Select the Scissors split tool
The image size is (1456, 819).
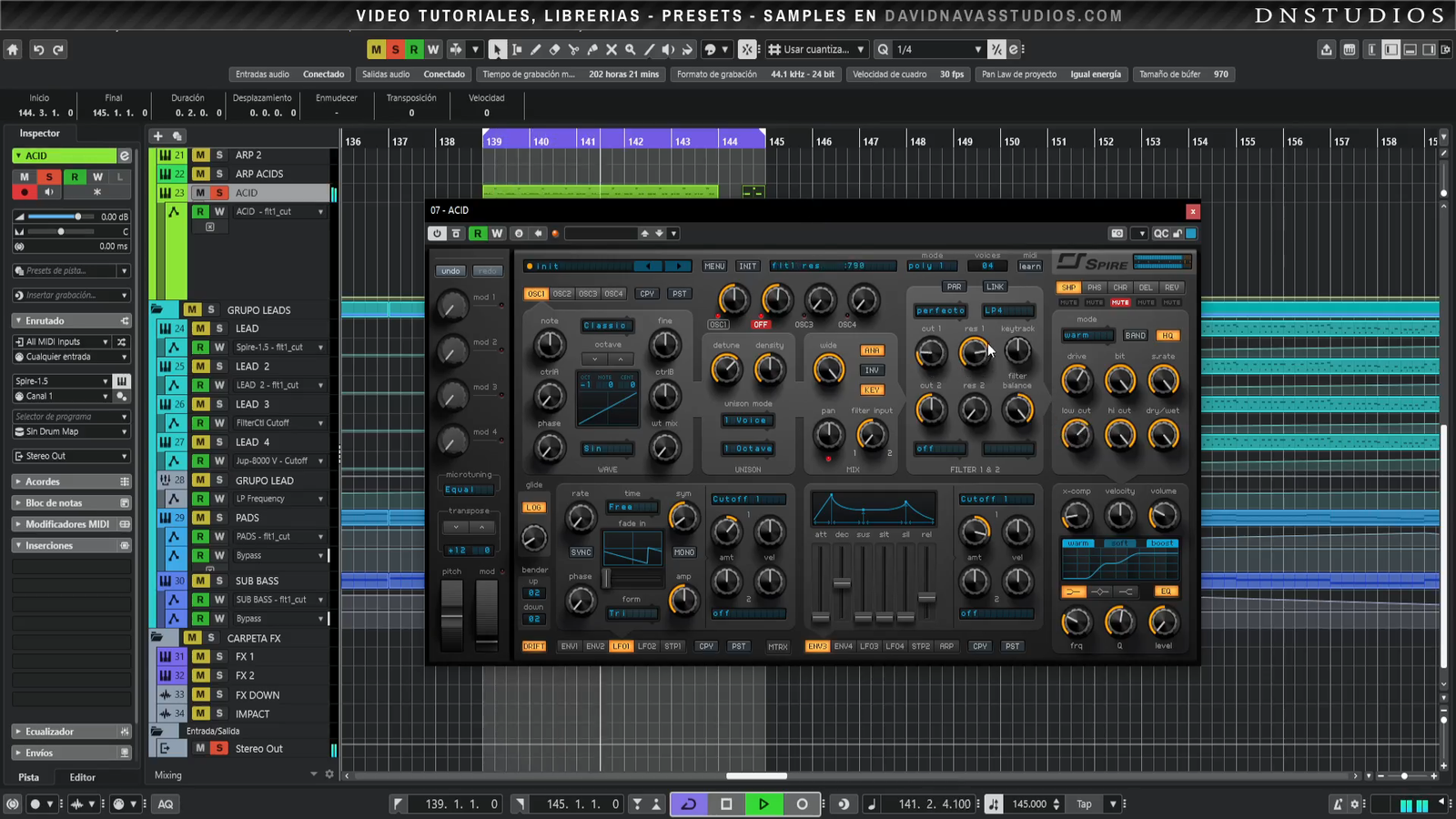coord(573,50)
